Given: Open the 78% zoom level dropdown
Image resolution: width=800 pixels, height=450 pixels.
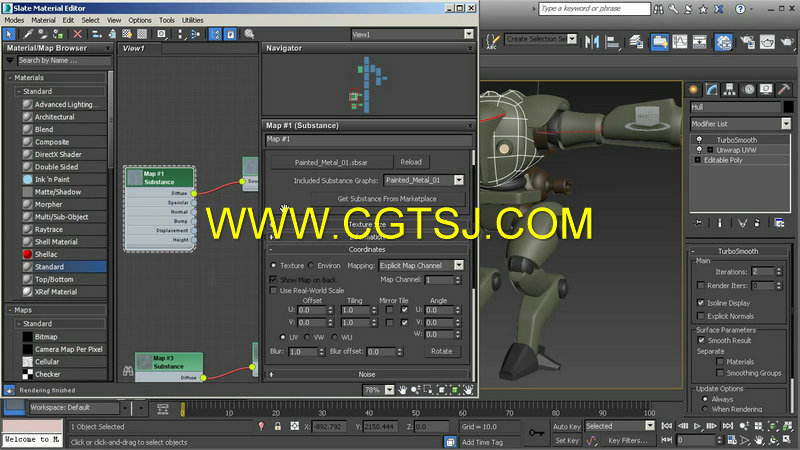Looking at the screenshot, I should click(389, 390).
